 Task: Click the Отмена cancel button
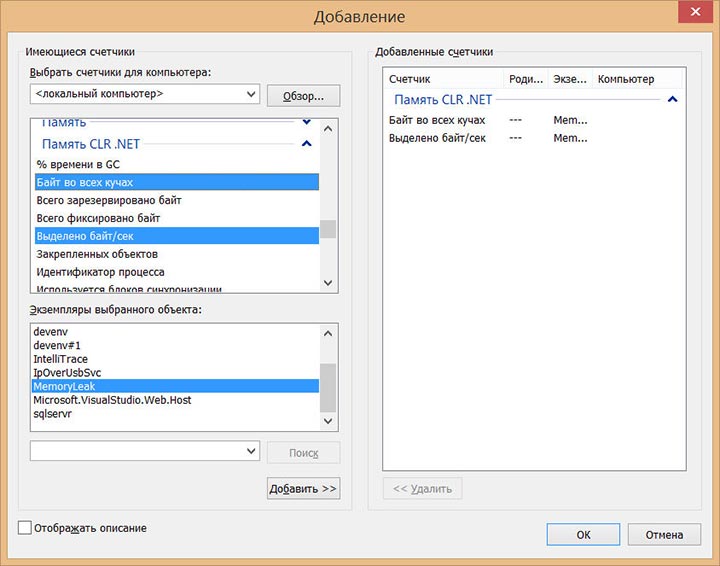point(664,534)
